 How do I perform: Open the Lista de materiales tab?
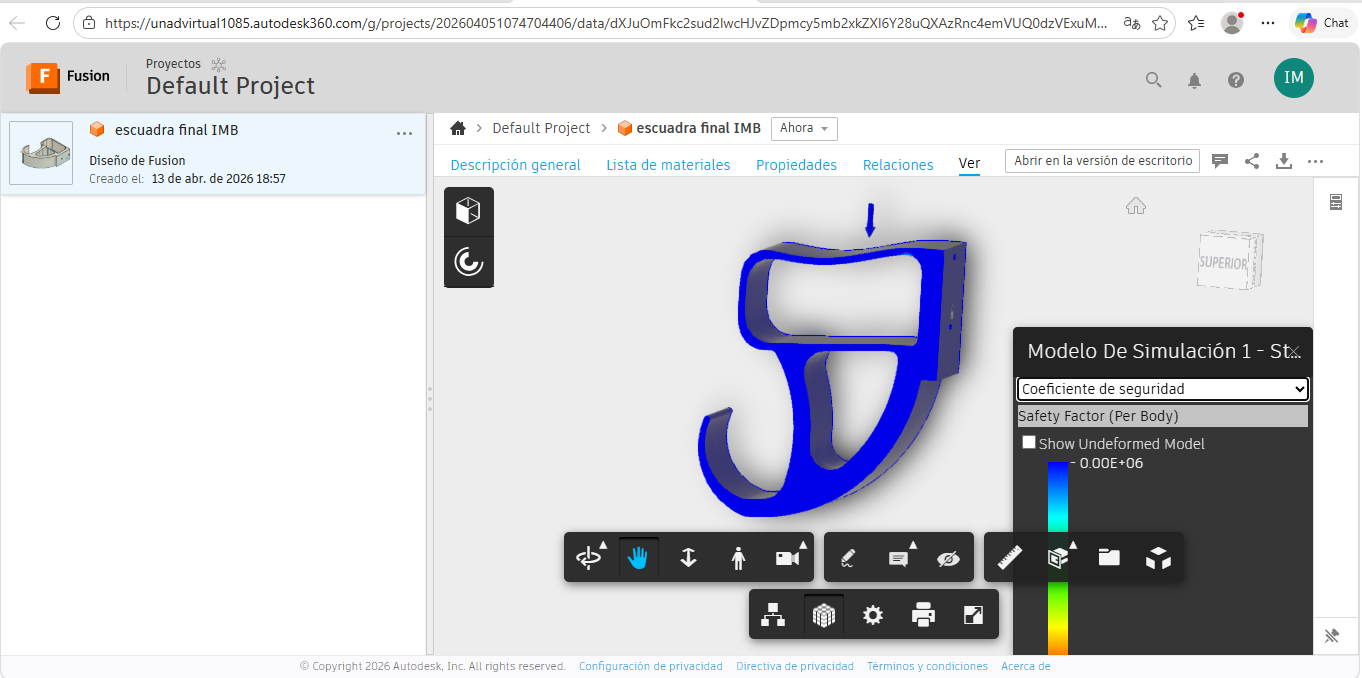click(668, 165)
